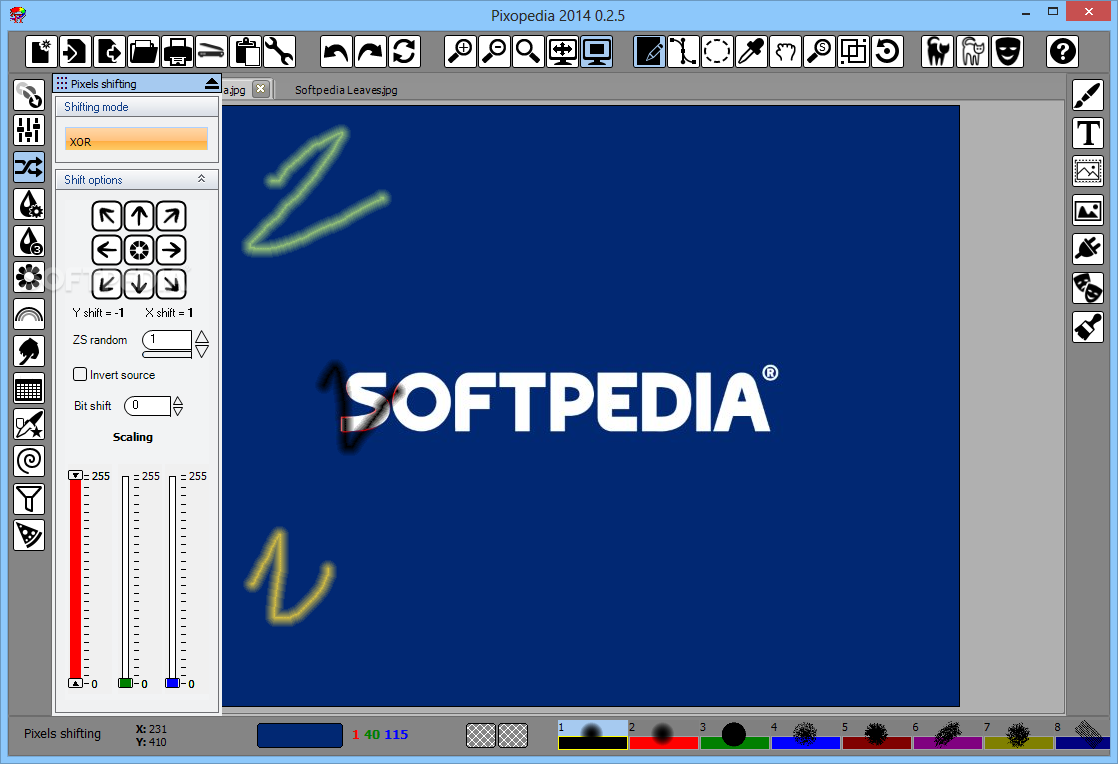This screenshot has height=764, width=1118.
Task: Open help with the question mark icon
Action: click(1062, 51)
